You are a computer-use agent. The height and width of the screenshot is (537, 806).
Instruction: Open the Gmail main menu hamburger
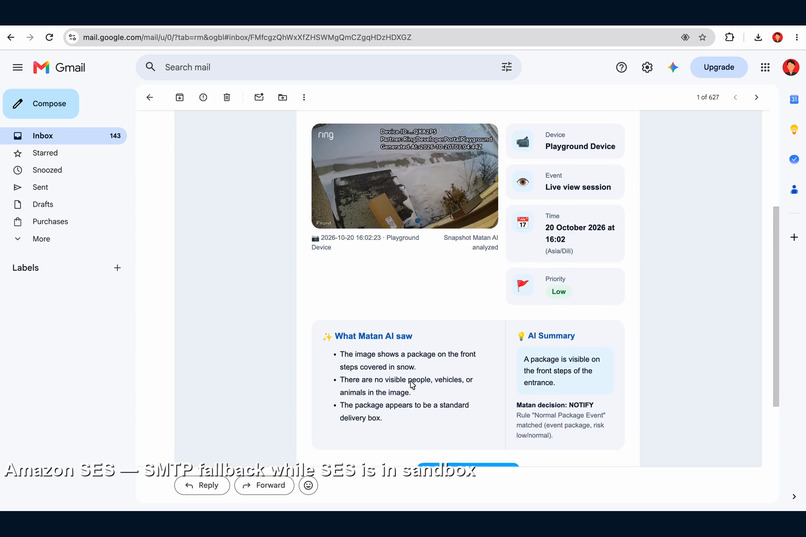[x=17, y=67]
